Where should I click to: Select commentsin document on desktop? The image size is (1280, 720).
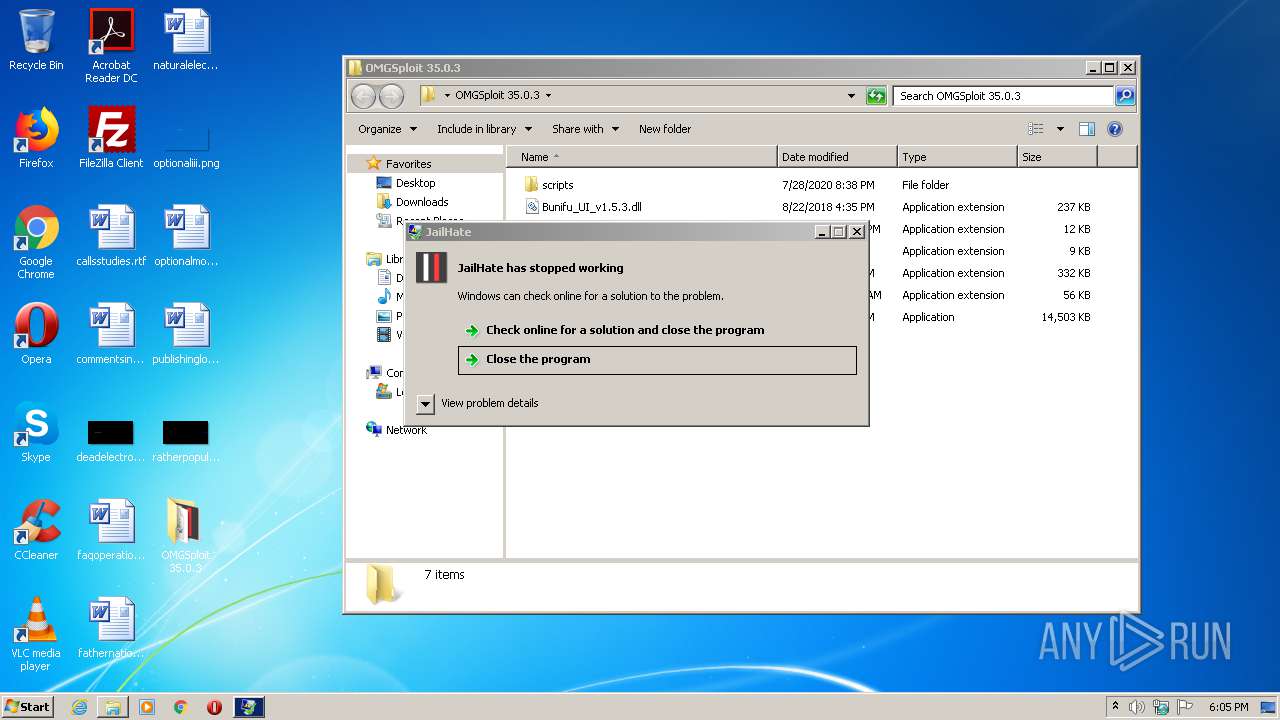click(x=111, y=334)
